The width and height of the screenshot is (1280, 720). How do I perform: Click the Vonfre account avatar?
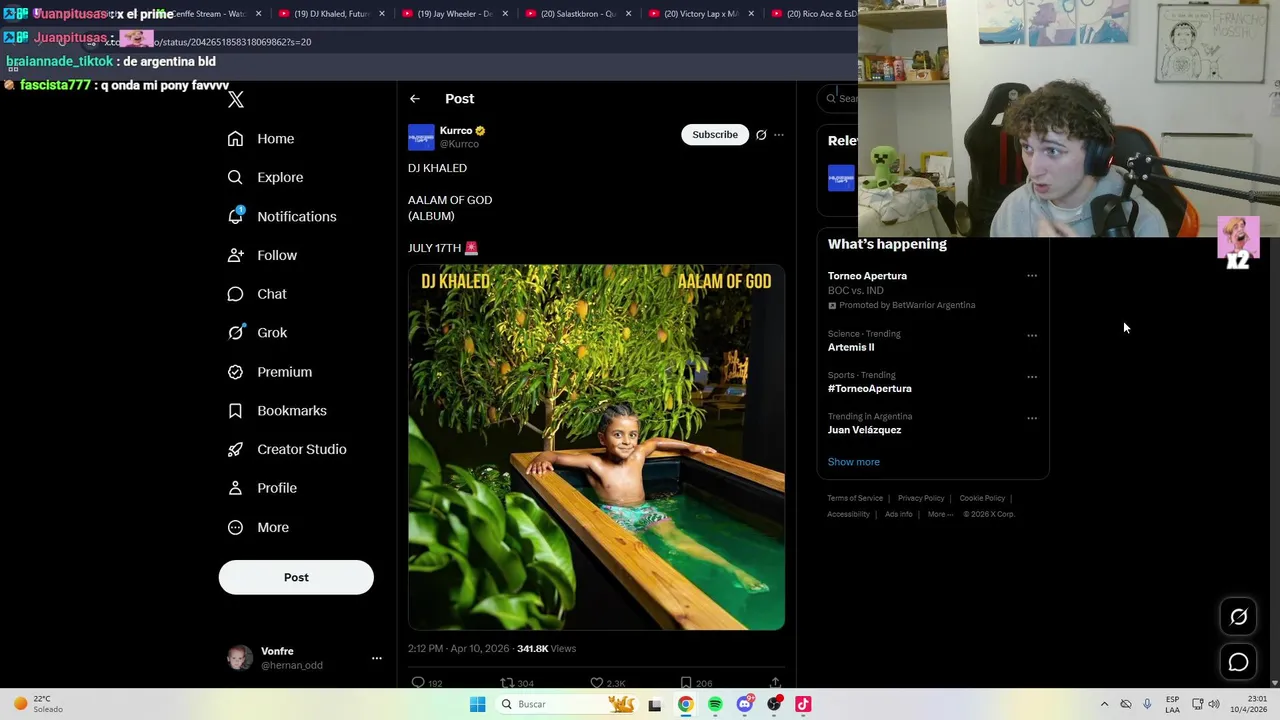240,657
